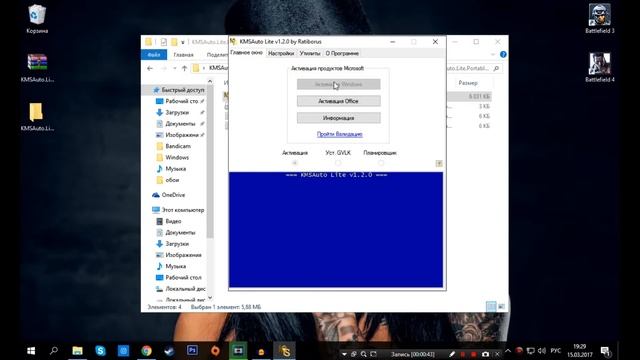Open Google Chrome from the taskbar

(x=147, y=351)
